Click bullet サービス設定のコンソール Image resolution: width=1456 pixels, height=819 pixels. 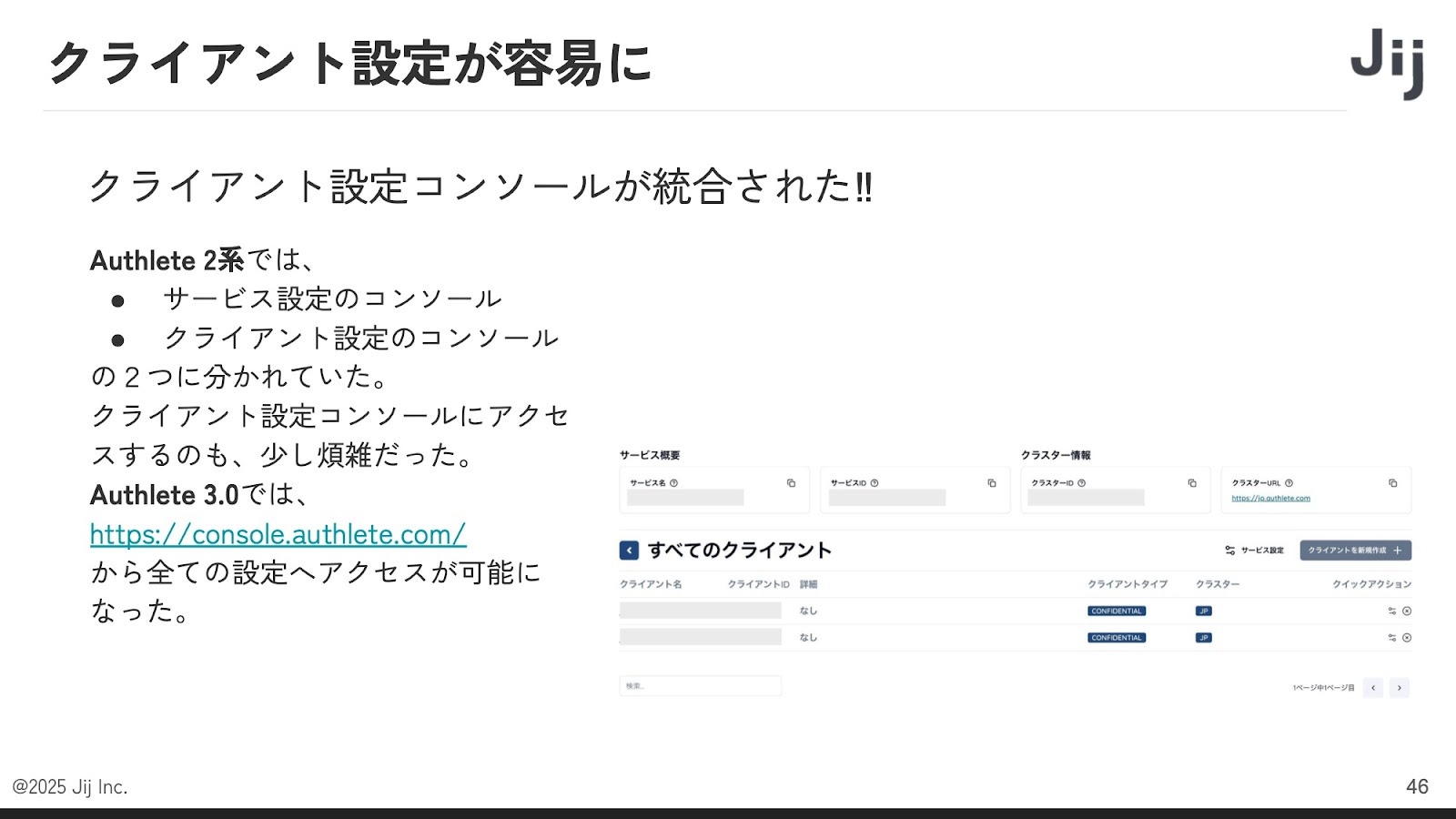point(333,298)
